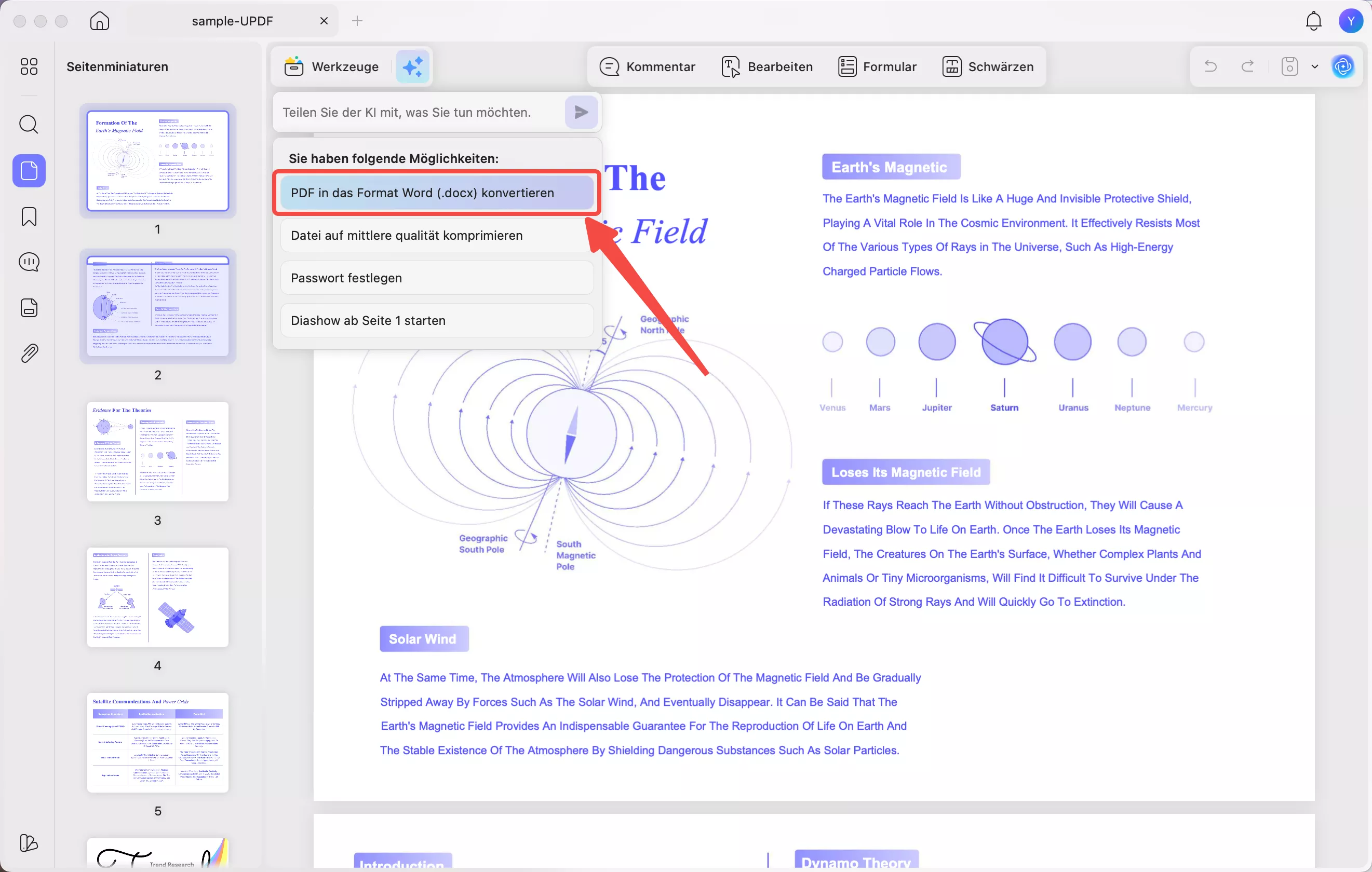Open the notifications bell

click(x=1313, y=21)
